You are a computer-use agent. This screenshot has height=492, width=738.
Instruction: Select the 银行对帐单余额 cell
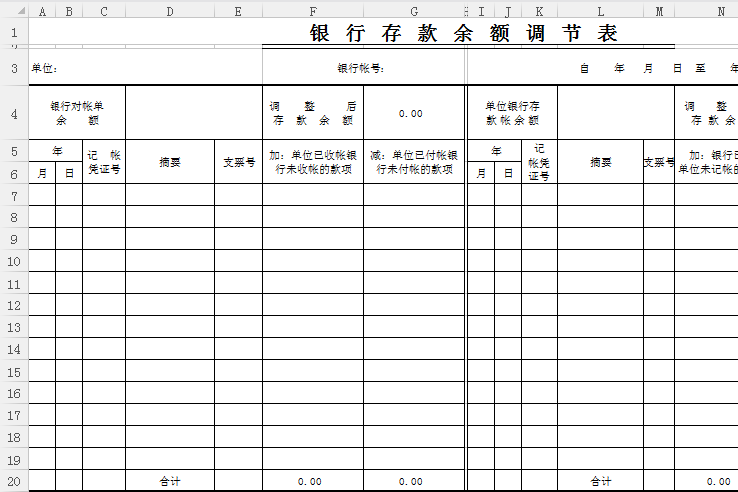tap(77, 113)
